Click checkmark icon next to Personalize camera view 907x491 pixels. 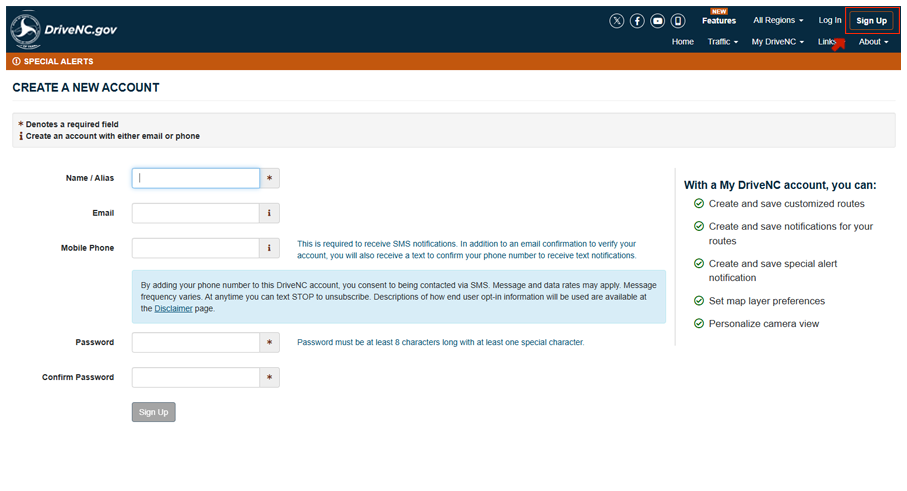[x=699, y=323]
